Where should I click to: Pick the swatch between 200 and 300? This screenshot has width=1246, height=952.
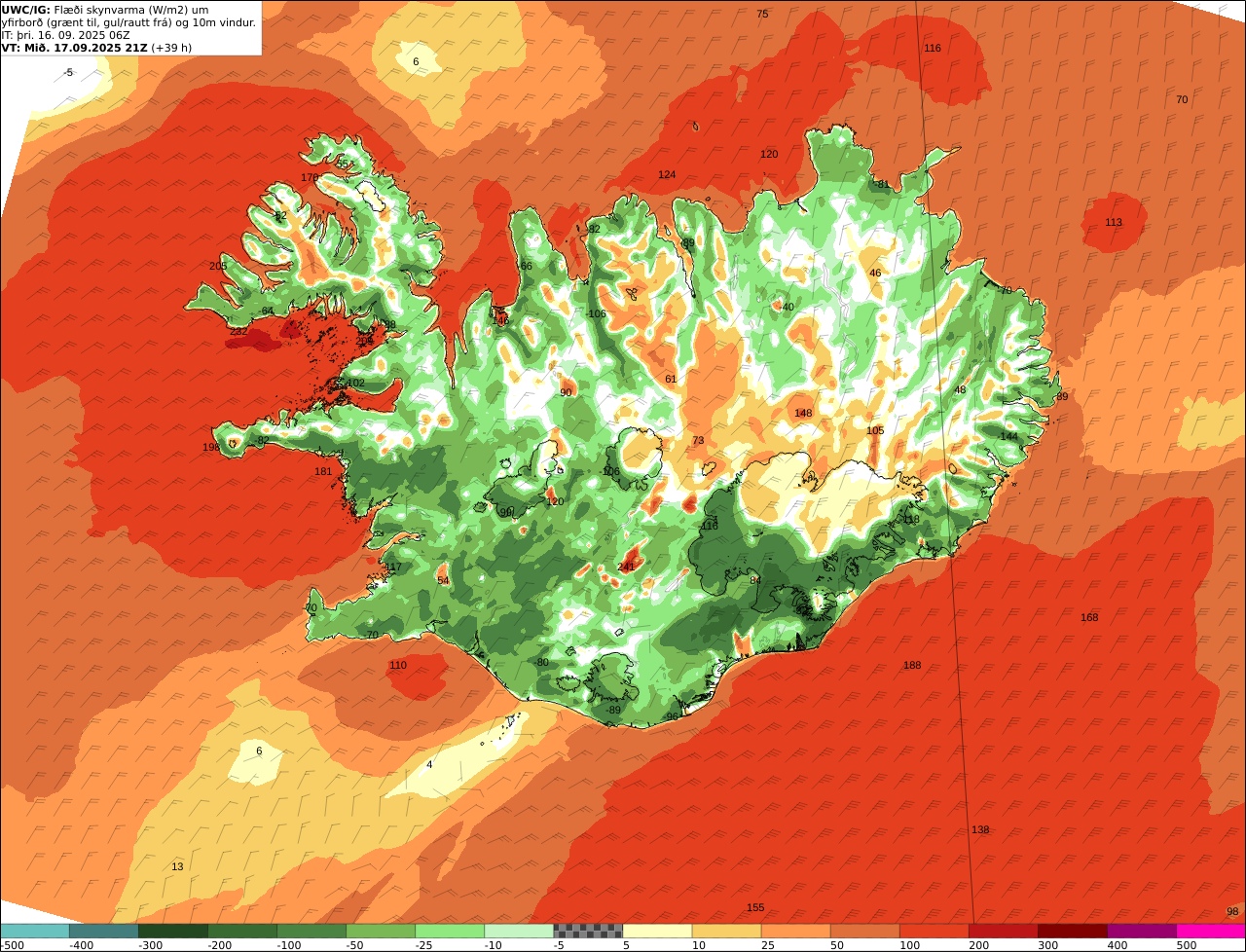(x=1004, y=931)
